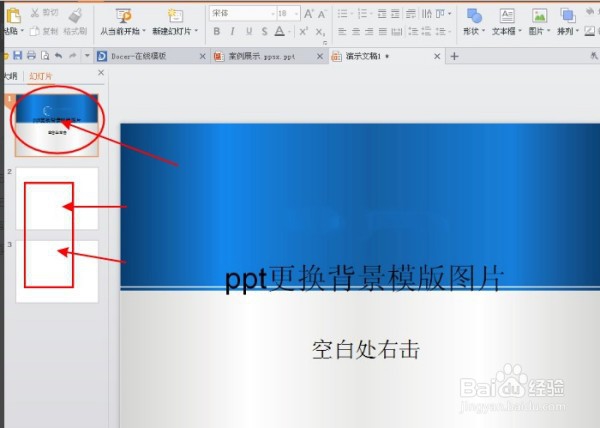600x428 pixels.
Task: Insert a Text Box (文本框) icon
Action: (x=507, y=16)
